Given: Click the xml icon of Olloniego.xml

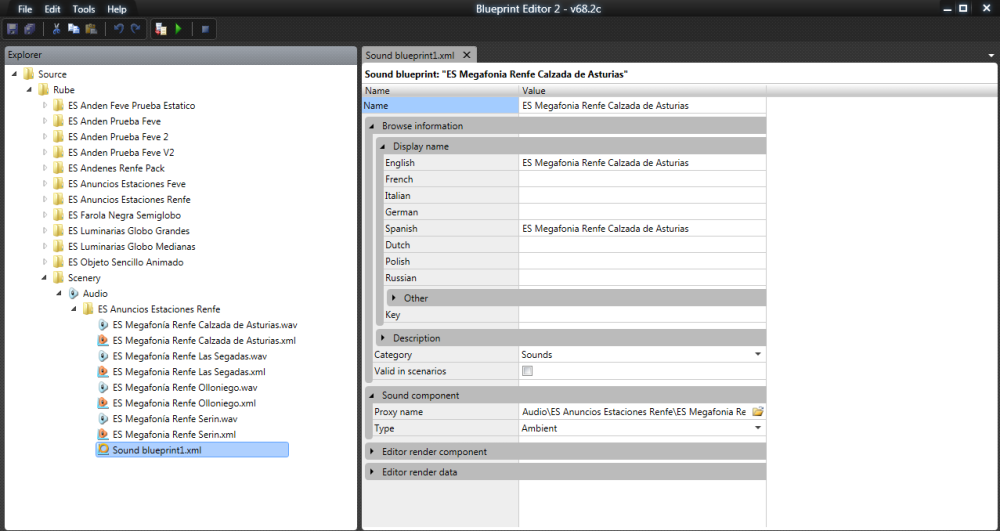Looking at the screenshot, I should pos(103,403).
